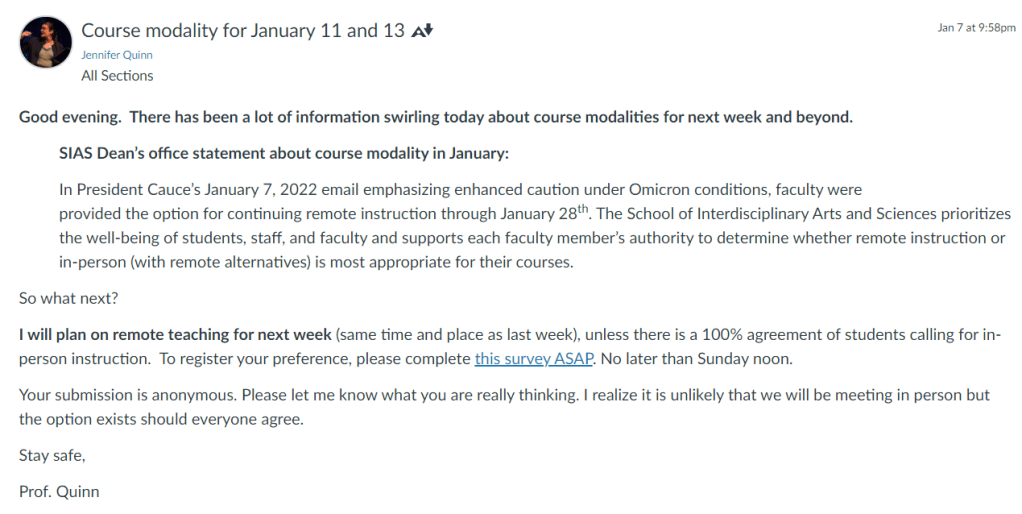Click the 'Prof. Quinn' signature
The width and height of the screenshot is (1022, 514).
pyautogui.click(x=59, y=492)
